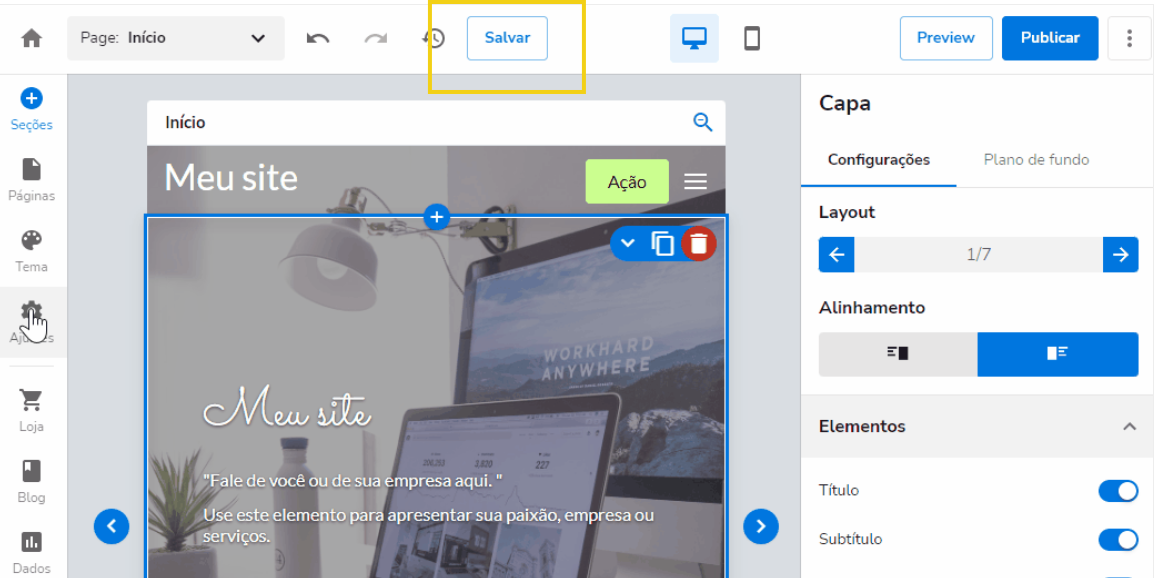Open the Seções add panel
The width and height of the screenshot is (1165, 578).
pyautogui.click(x=32, y=108)
